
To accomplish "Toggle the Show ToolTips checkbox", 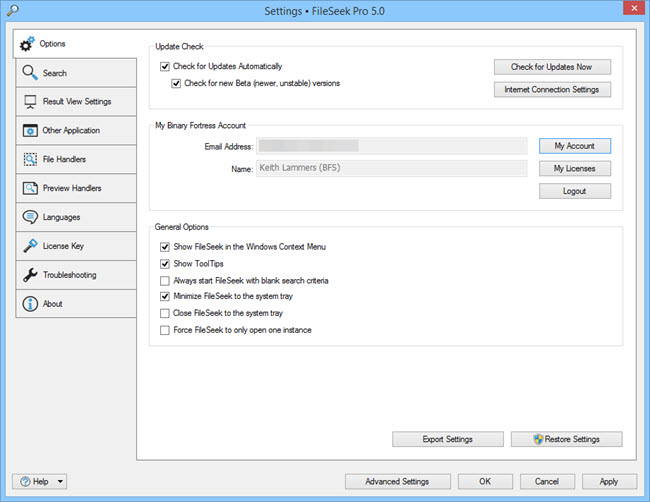I will click(x=165, y=264).
